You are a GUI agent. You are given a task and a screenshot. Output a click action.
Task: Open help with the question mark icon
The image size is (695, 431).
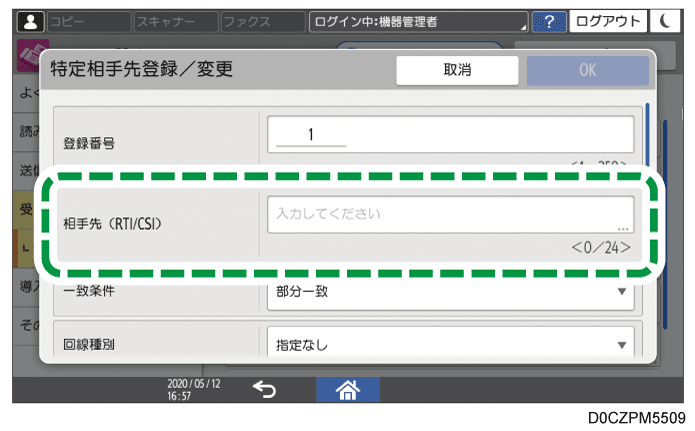(x=549, y=21)
